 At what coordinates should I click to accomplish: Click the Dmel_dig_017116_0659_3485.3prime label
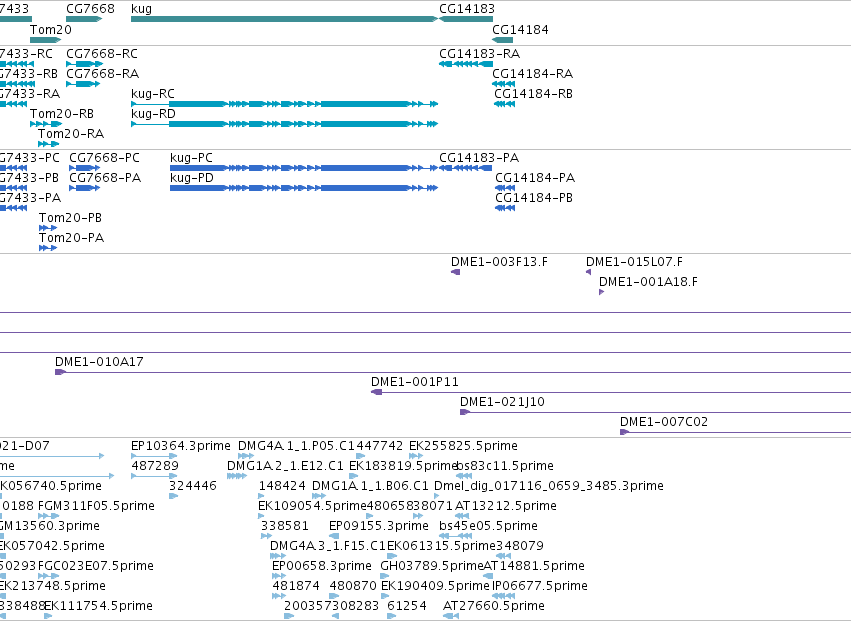point(549,486)
